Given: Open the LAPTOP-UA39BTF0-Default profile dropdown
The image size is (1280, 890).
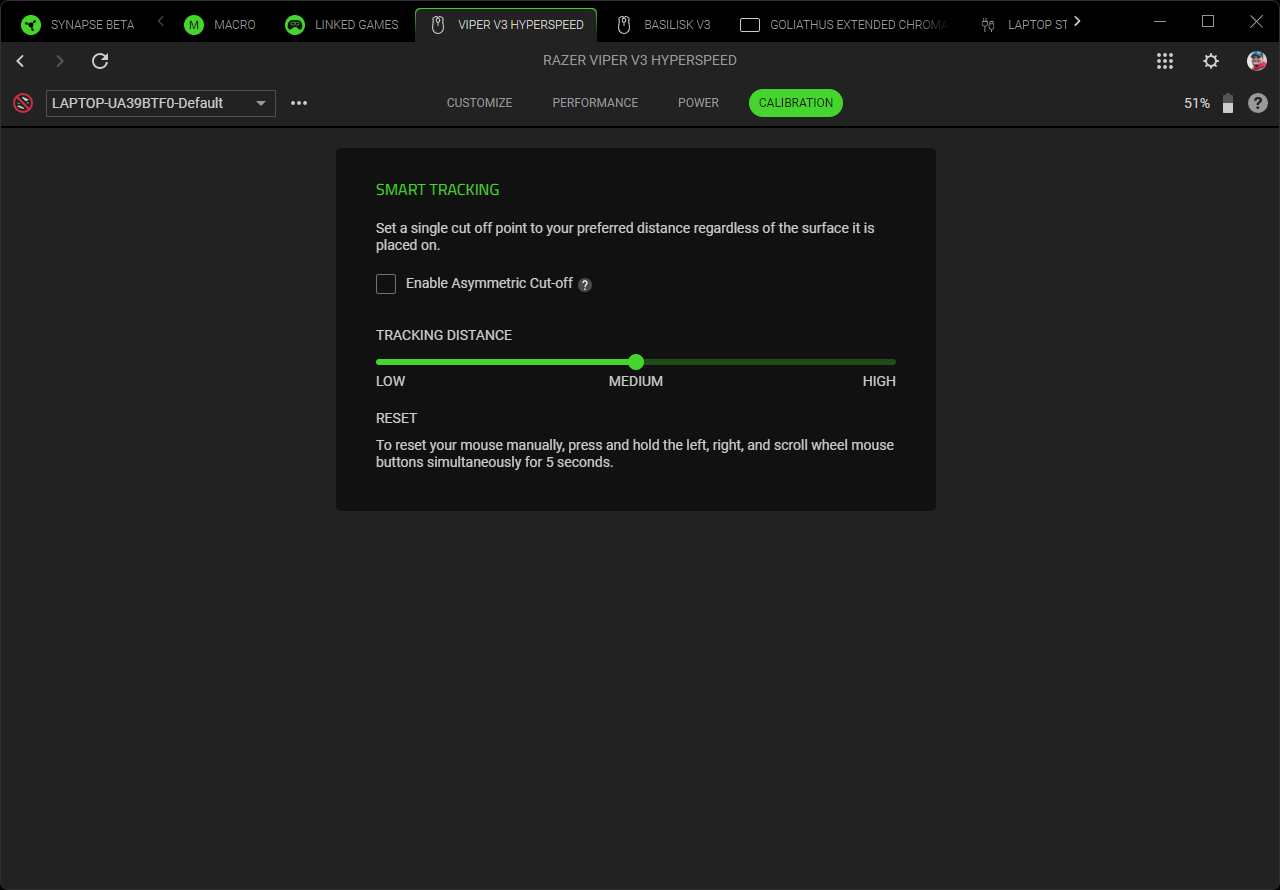Looking at the screenshot, I should point(161,103).
